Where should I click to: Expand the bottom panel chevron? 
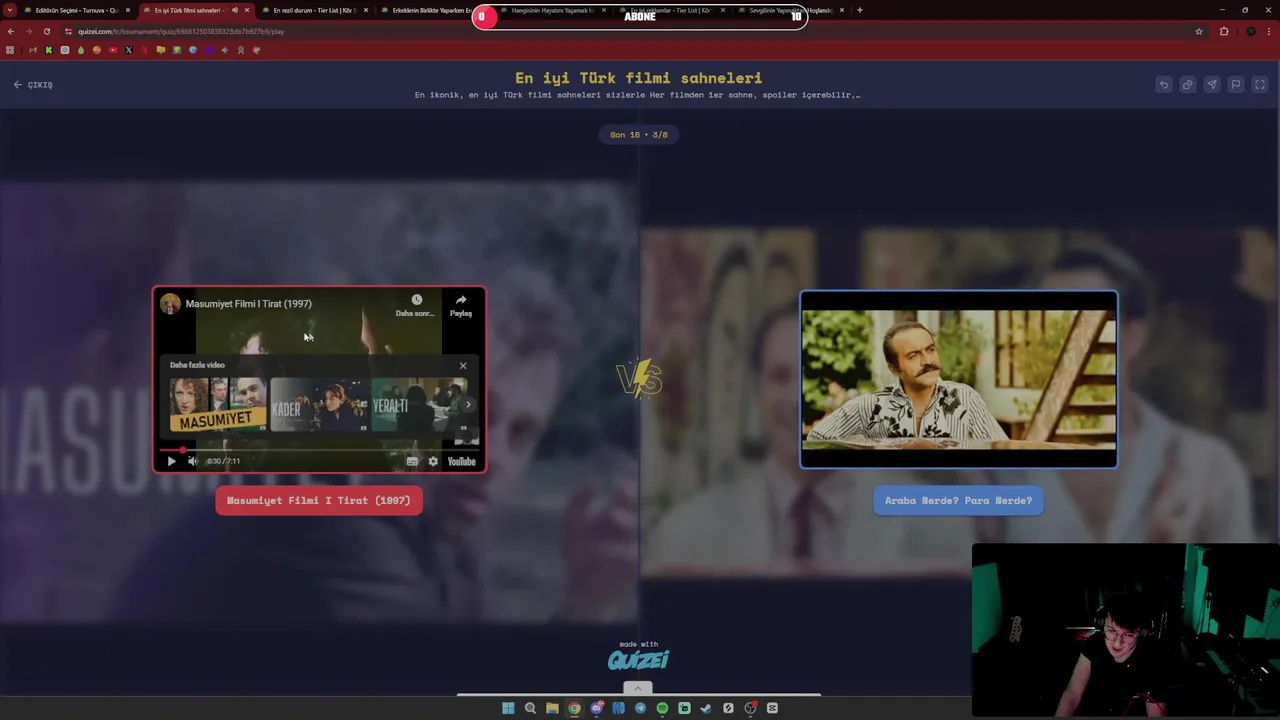click(637, 688)
